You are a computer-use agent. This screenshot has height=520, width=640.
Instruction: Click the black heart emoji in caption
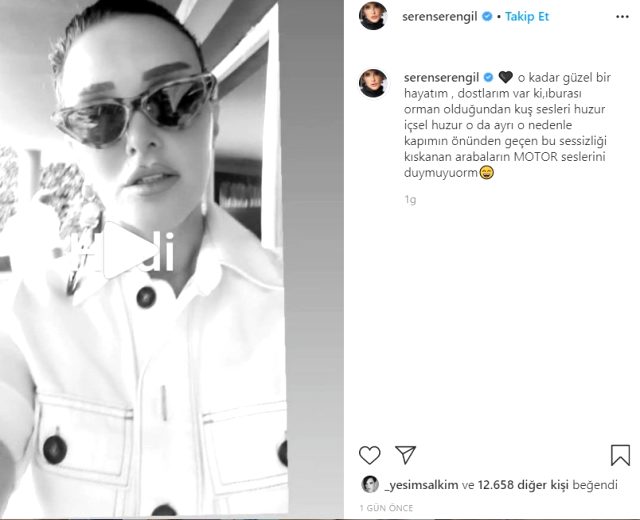pyautogui.click(x=505, y=77)
